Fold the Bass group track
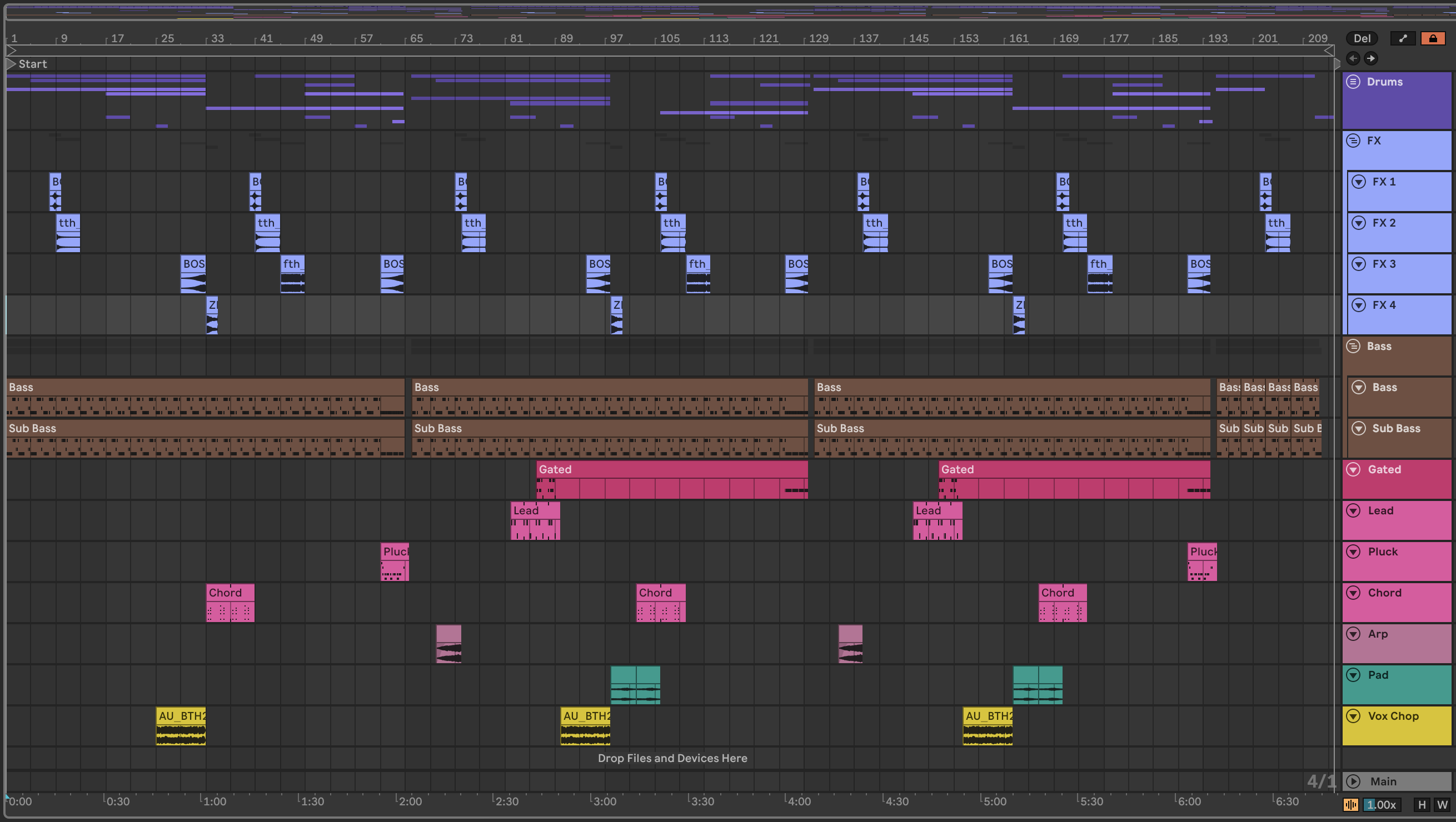 1353,347
